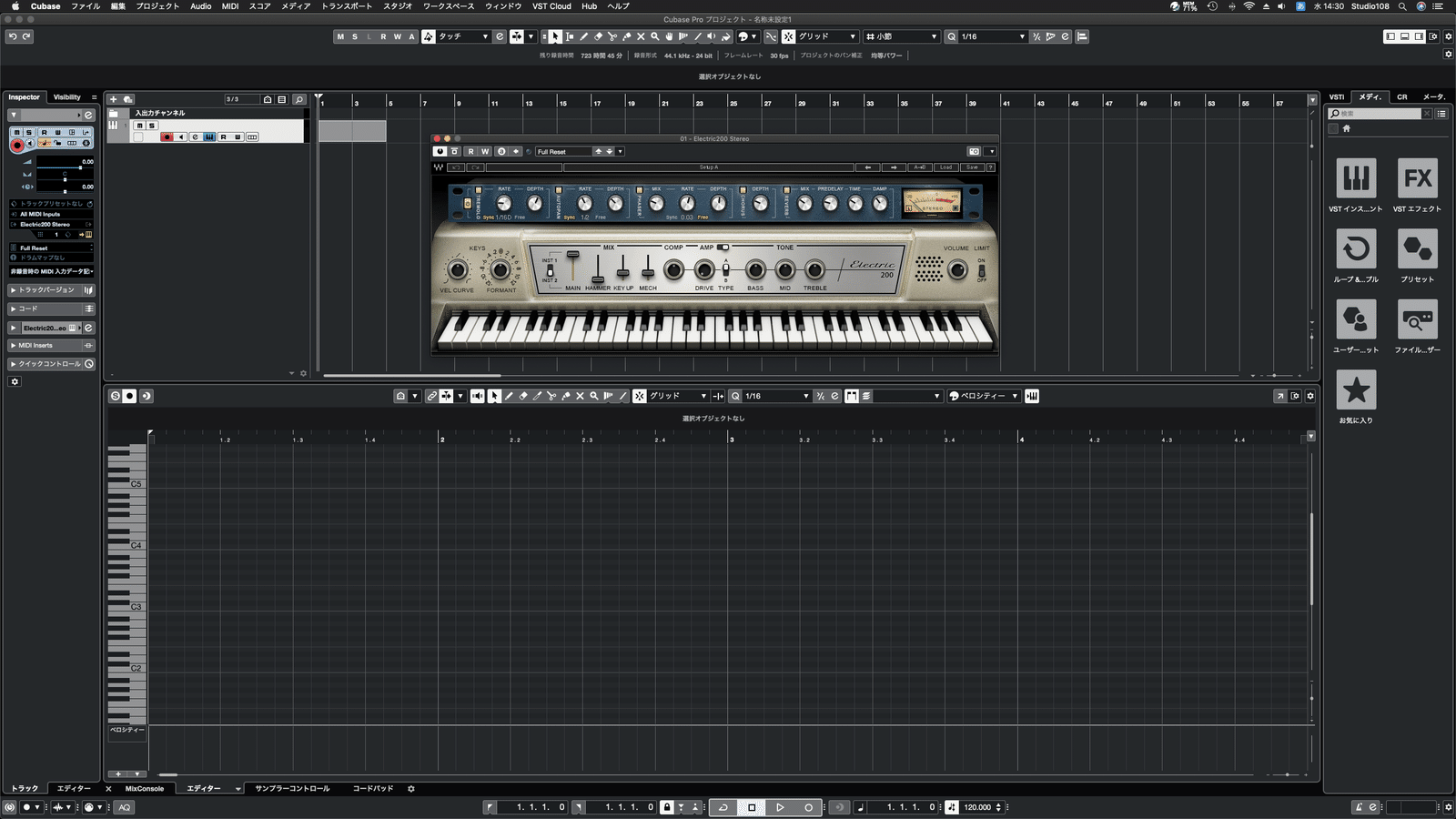Expand the トラックバージョン inspector section
This screenshot has height=819, width=1456.
click(51, 290)
